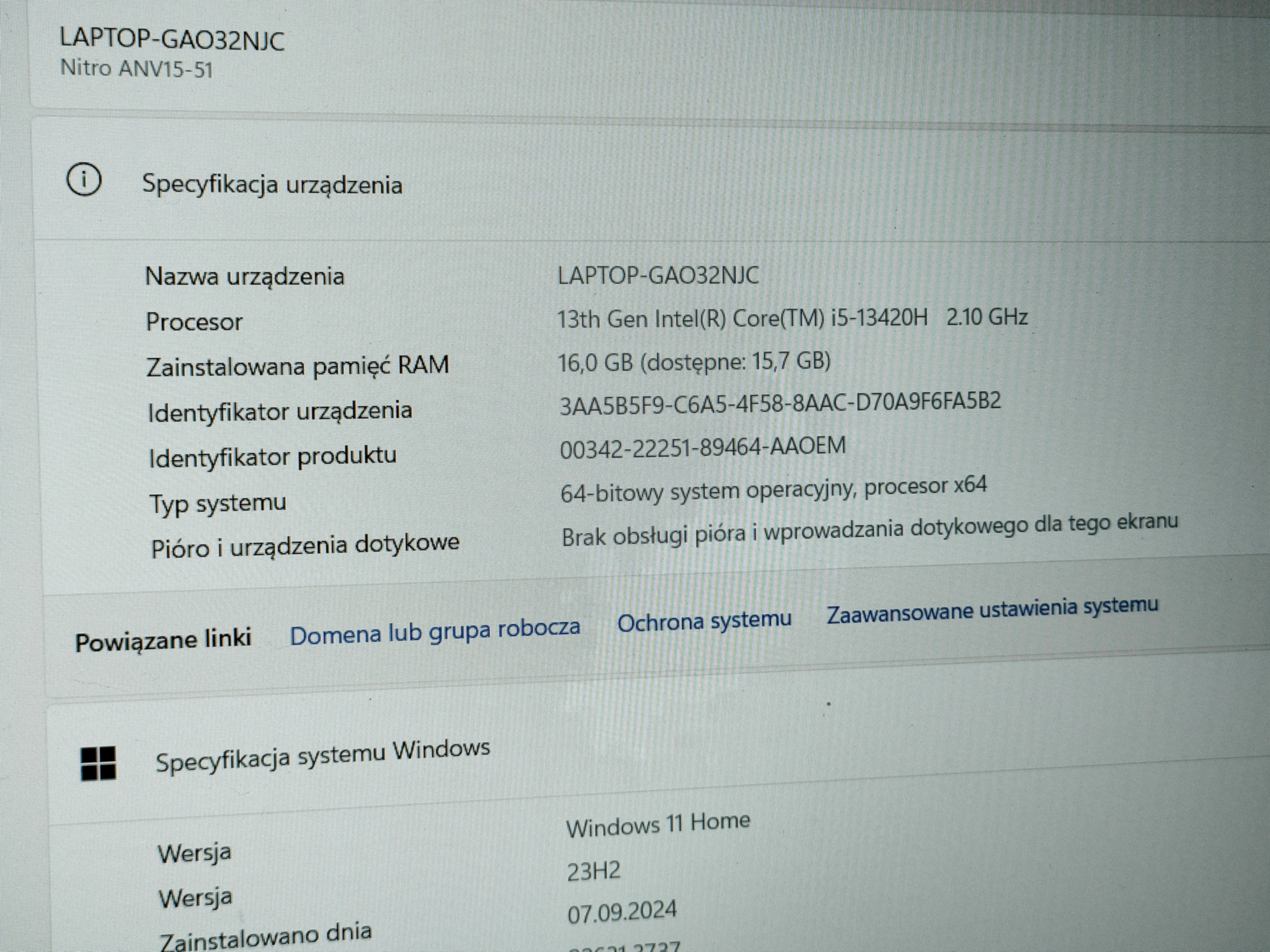Select the Identyfikator urządzenia label
This screenshot has width=1270, height=952.
[280, 411]
